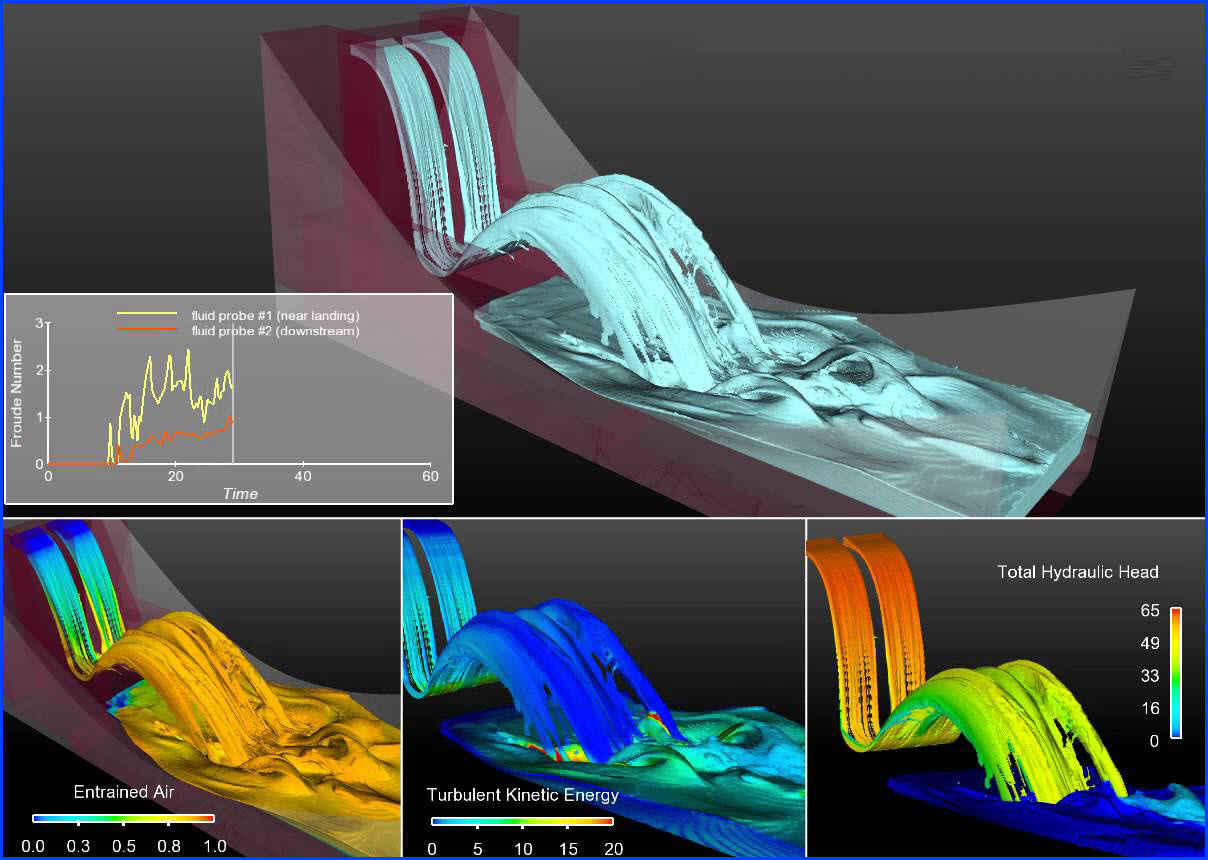Click the '15' value on Turbulent Kinetic Energy scale
The width and height of the screenshot is (1208, 860).
pyautogui.click(x=568, y=849)
